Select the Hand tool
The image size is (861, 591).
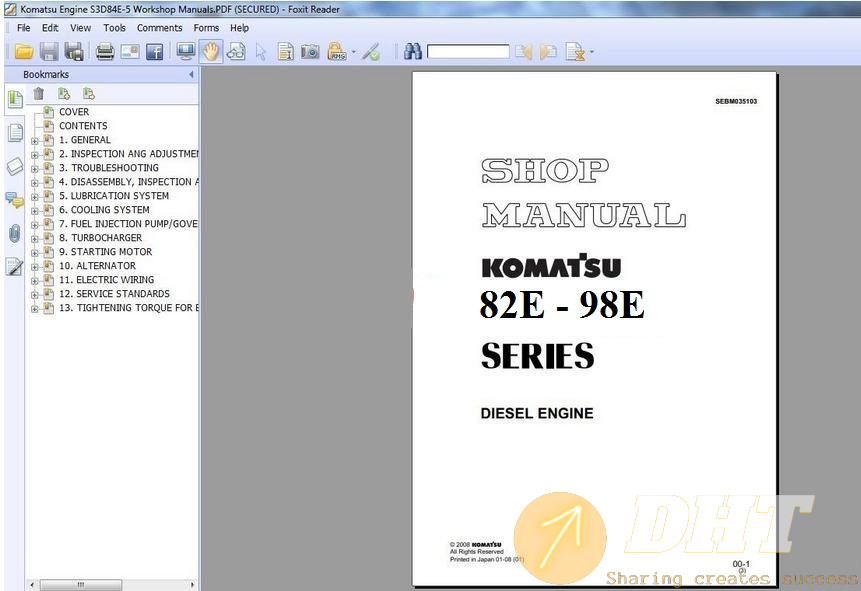point(211,52)
